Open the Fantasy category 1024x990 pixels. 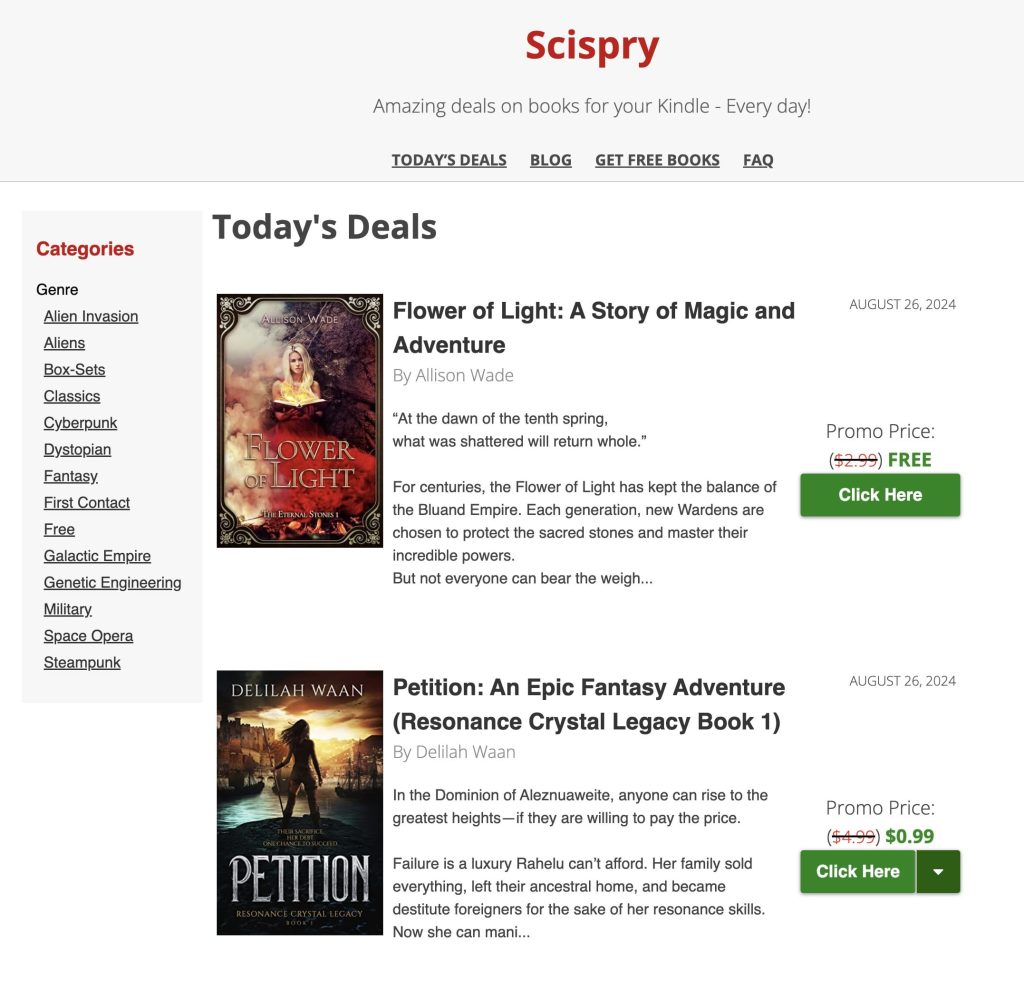click(x=70, y=476)
